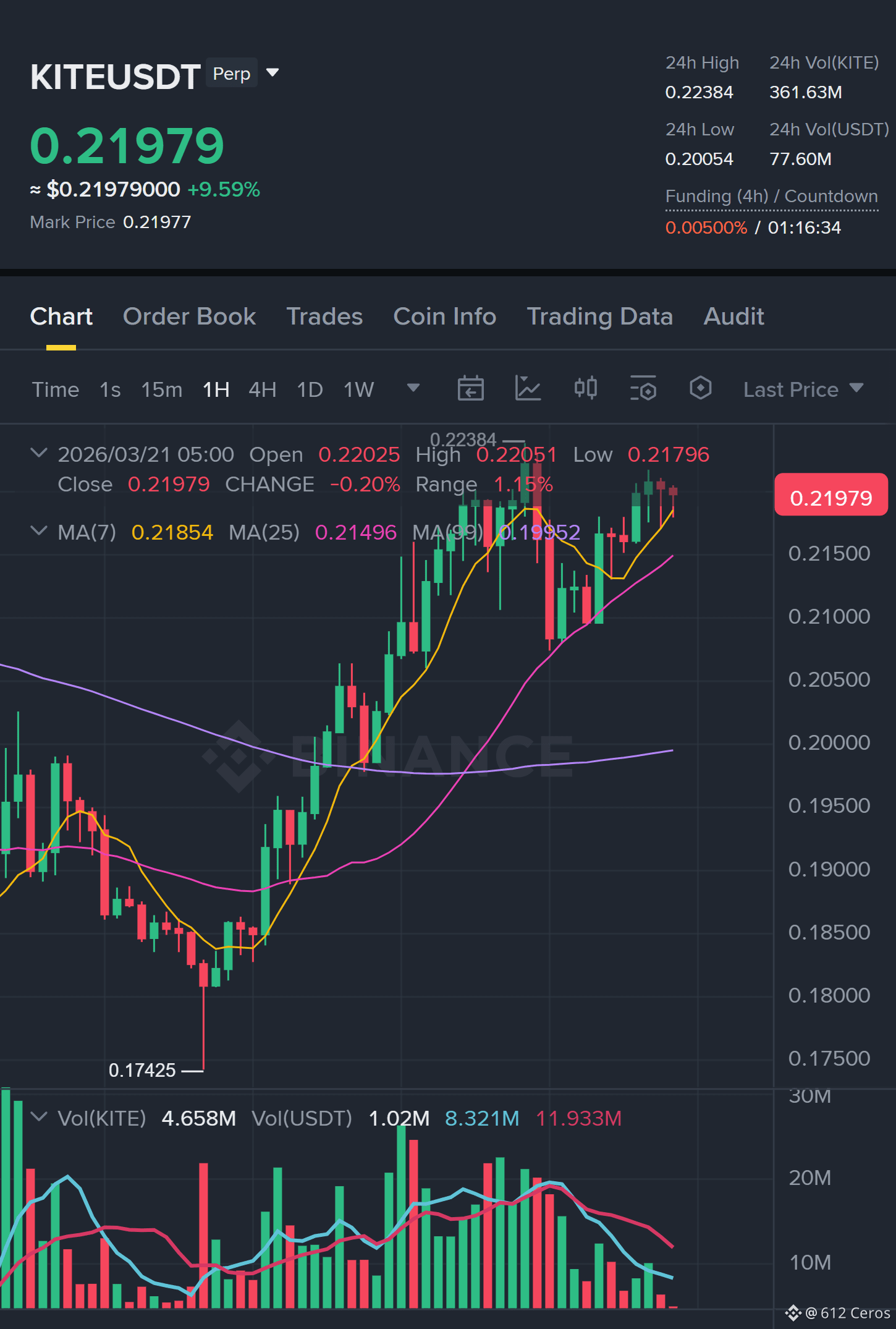The image size is (896, 1329).
Task: Open the line chart indicators icon
Action: tap(528, 389)
